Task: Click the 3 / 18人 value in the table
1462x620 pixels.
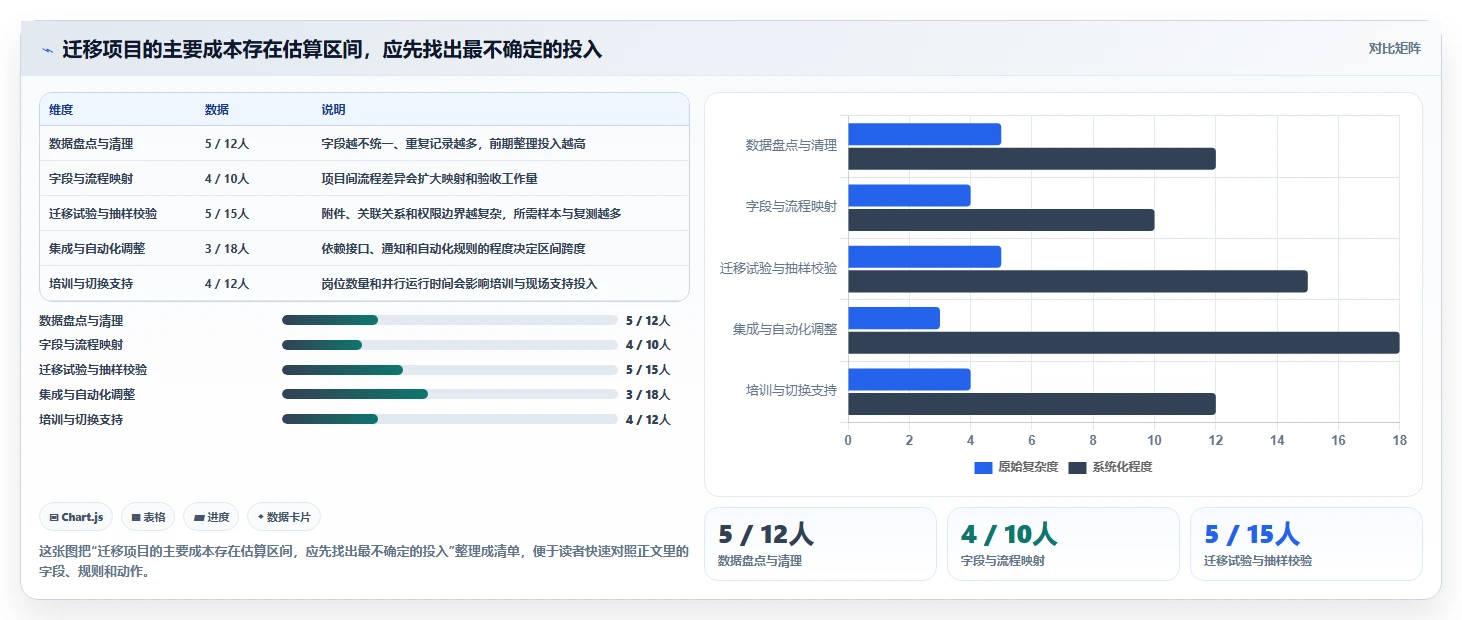Action: click(227, 249)
